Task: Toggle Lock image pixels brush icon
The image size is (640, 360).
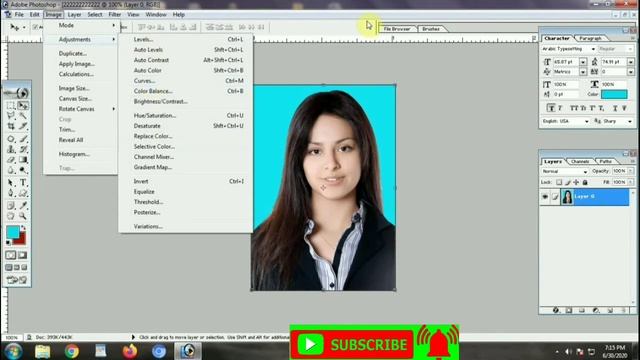Action: (567, 182)
